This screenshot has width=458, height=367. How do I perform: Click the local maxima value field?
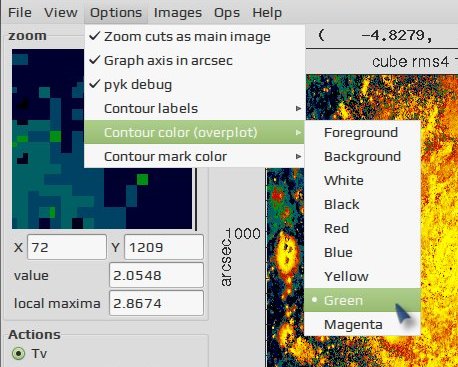click(x=156, y=303)
